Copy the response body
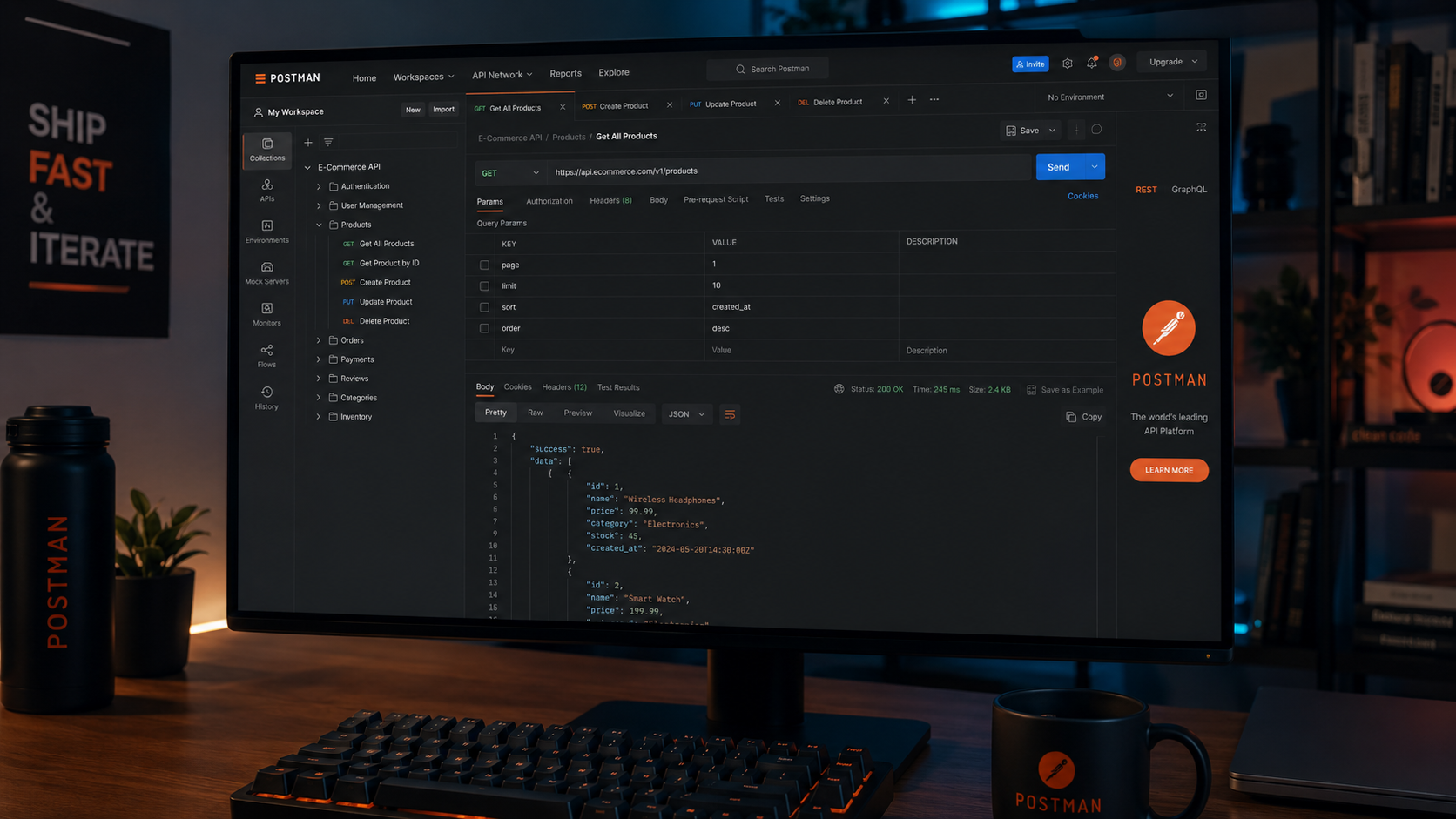Image resolution: width=1456 pixels, height=819 pixels. pos(1084,417)
